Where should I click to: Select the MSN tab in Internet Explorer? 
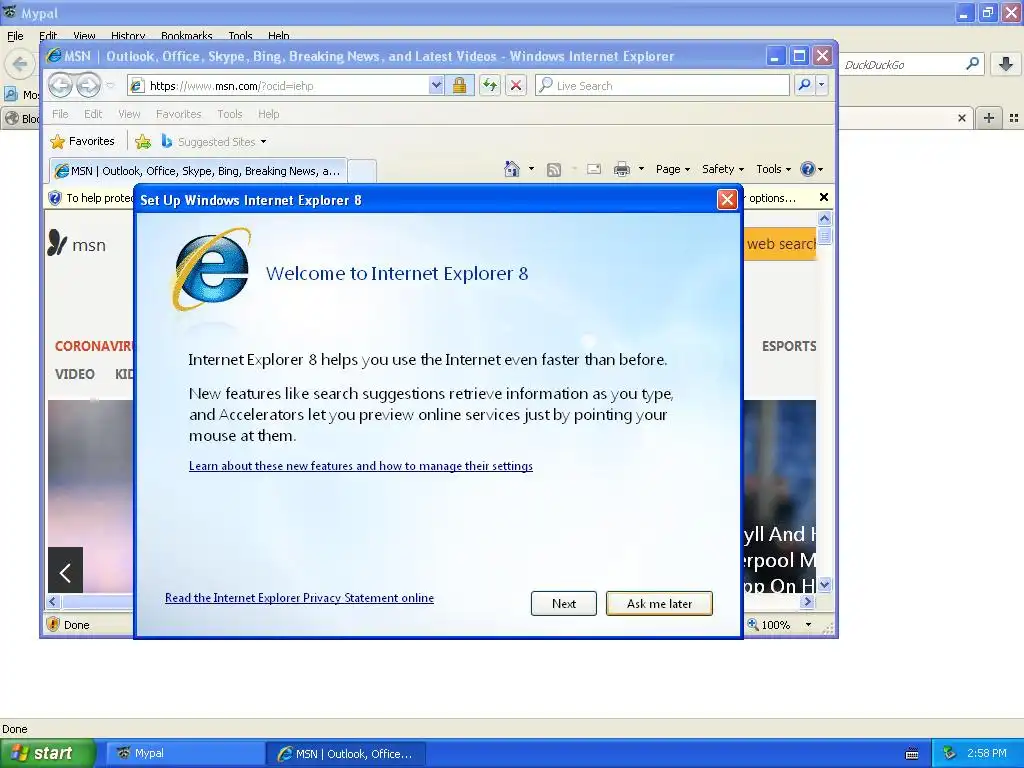[198, 171]
